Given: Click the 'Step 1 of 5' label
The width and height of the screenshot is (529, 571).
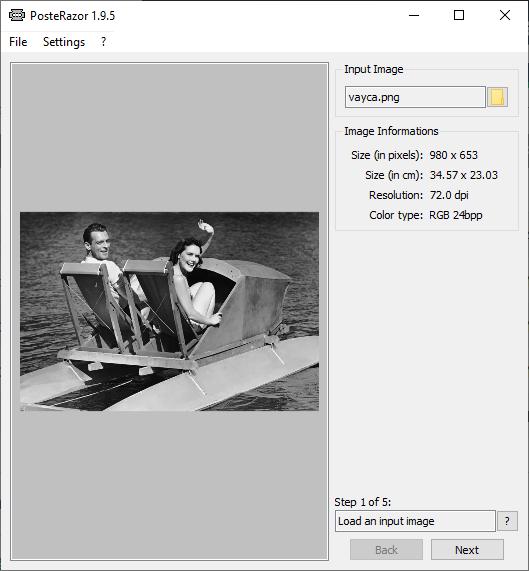Looking at the screenshot, I should coord(363,502).
